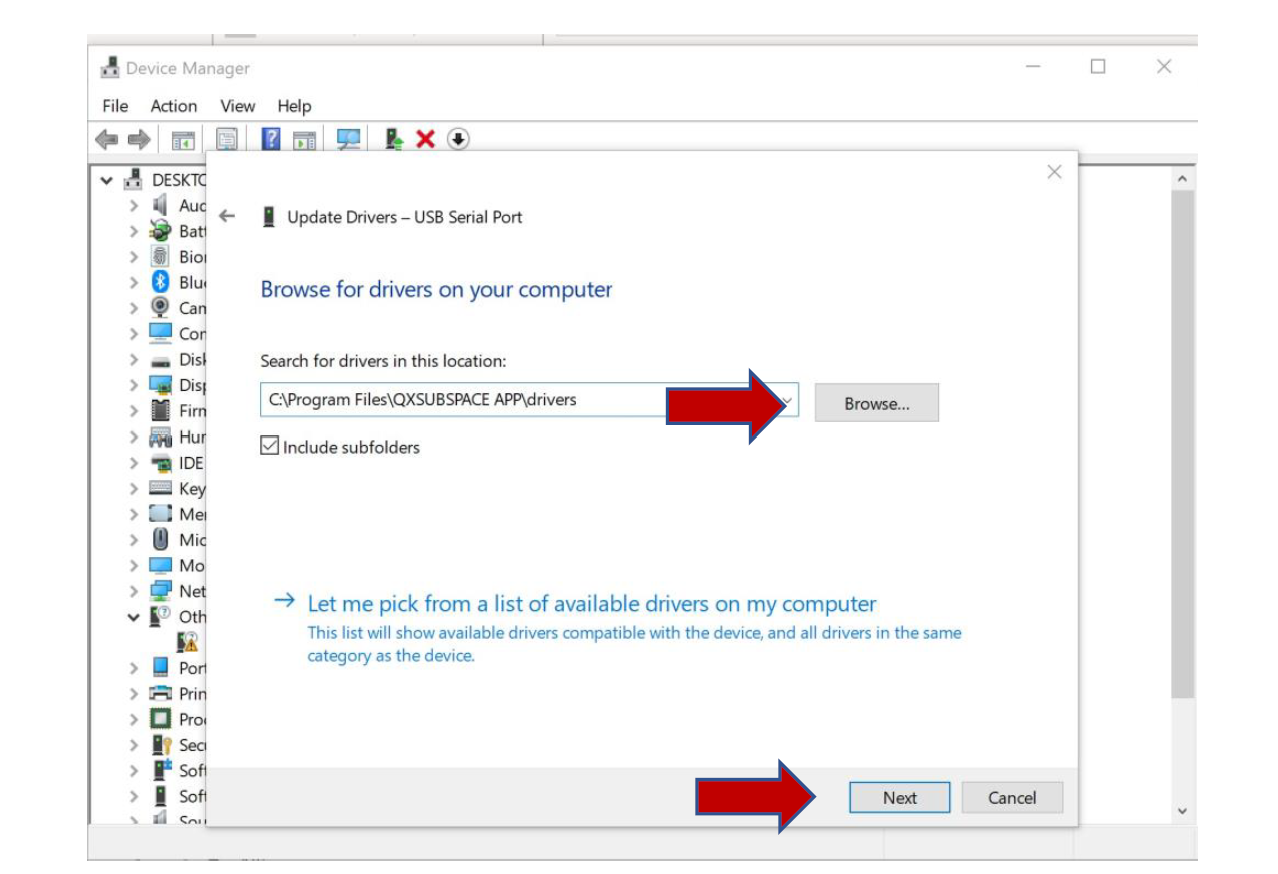The height and width of the screenshot is (874, 1278).
Task: Click the red X uninstall device icon
Action: (x=425, y=140)
